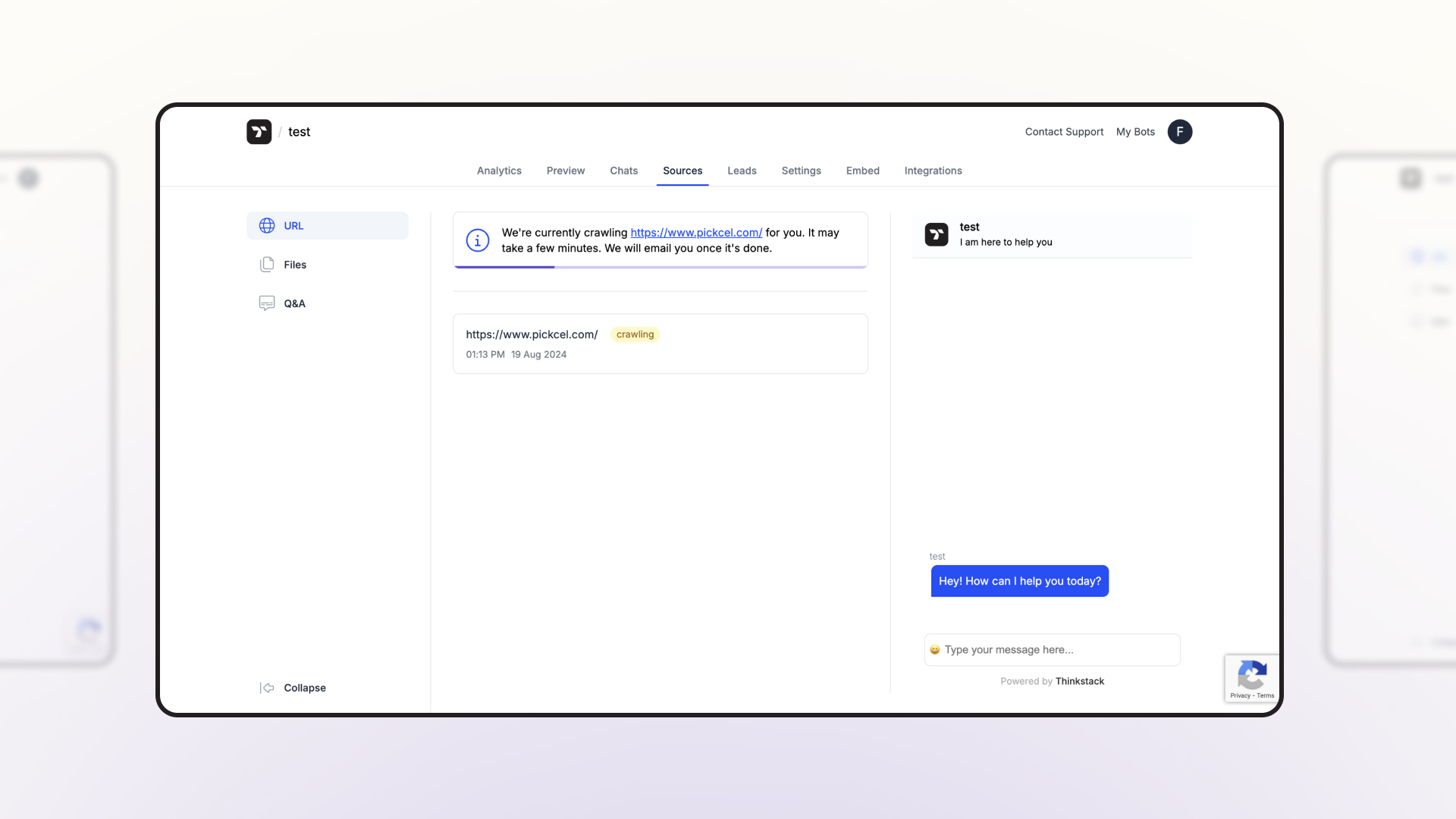
Task: Collapse the left sidebar panel
Action: tap(291, 688)
